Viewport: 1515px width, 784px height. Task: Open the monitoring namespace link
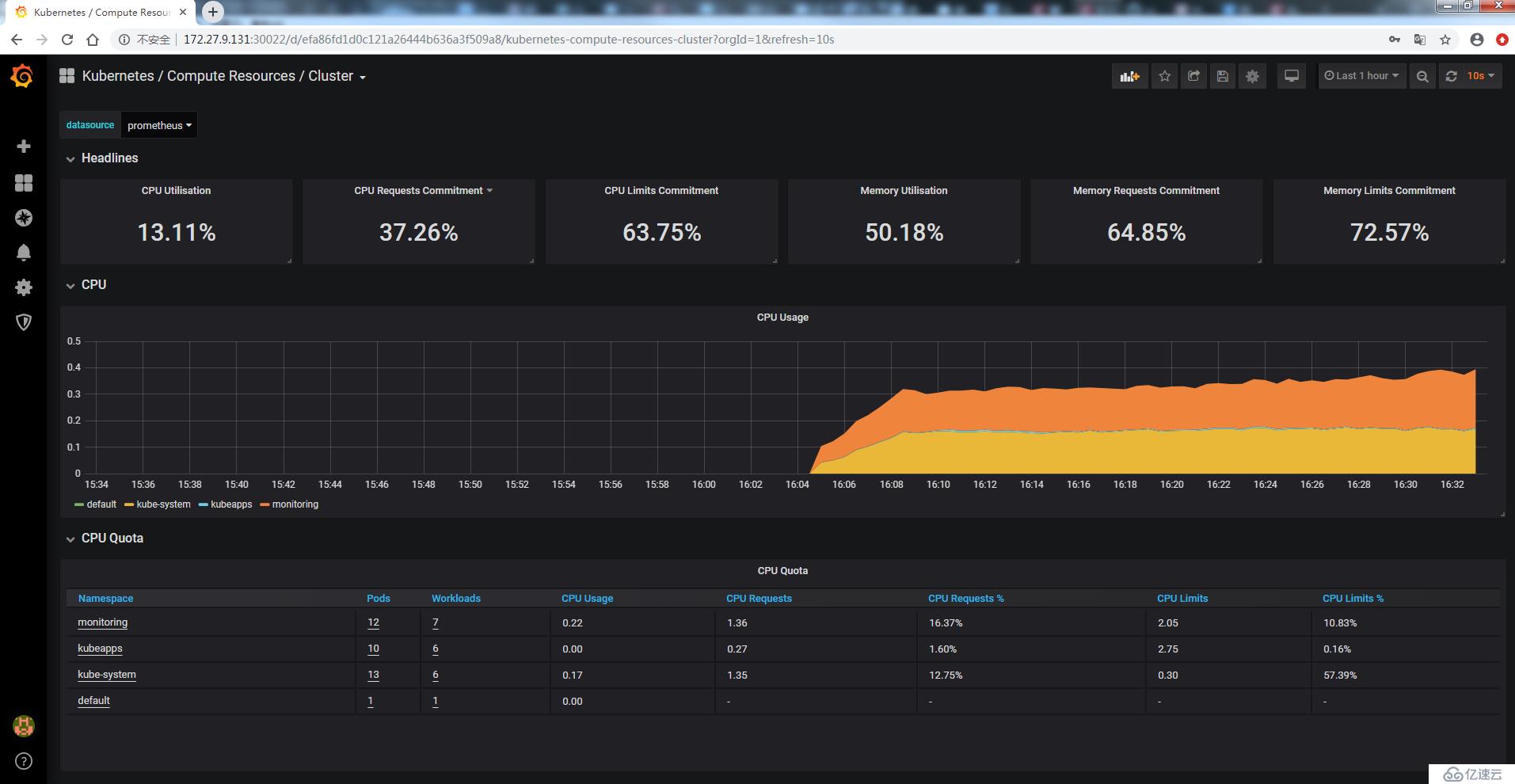(102, 622)
